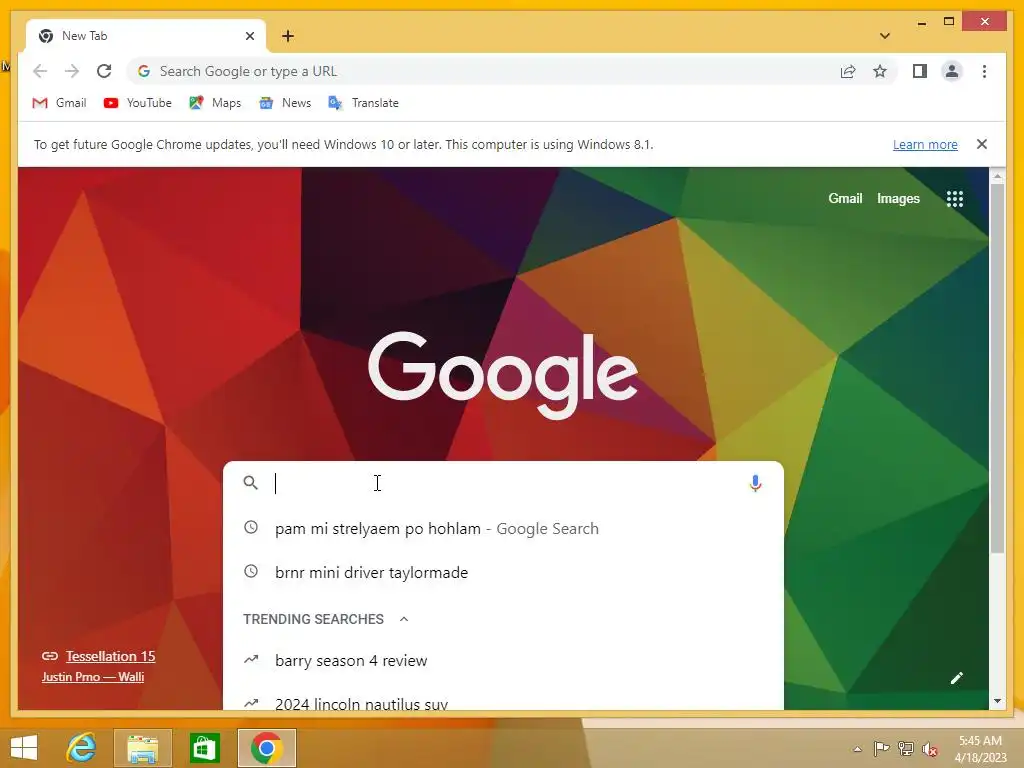Select suggestion pam mi strelyaem po hohlam
Screen dimensions: 1024x768
click(x=503, y=528)
